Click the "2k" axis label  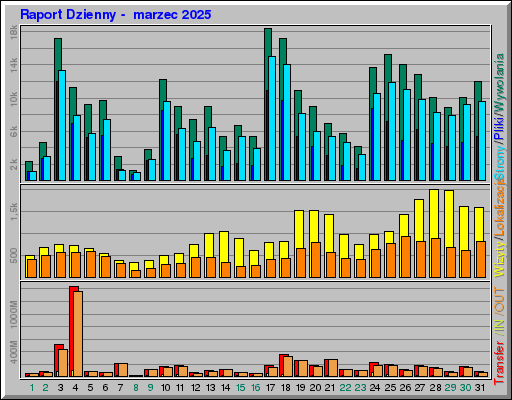pos(14,164)
